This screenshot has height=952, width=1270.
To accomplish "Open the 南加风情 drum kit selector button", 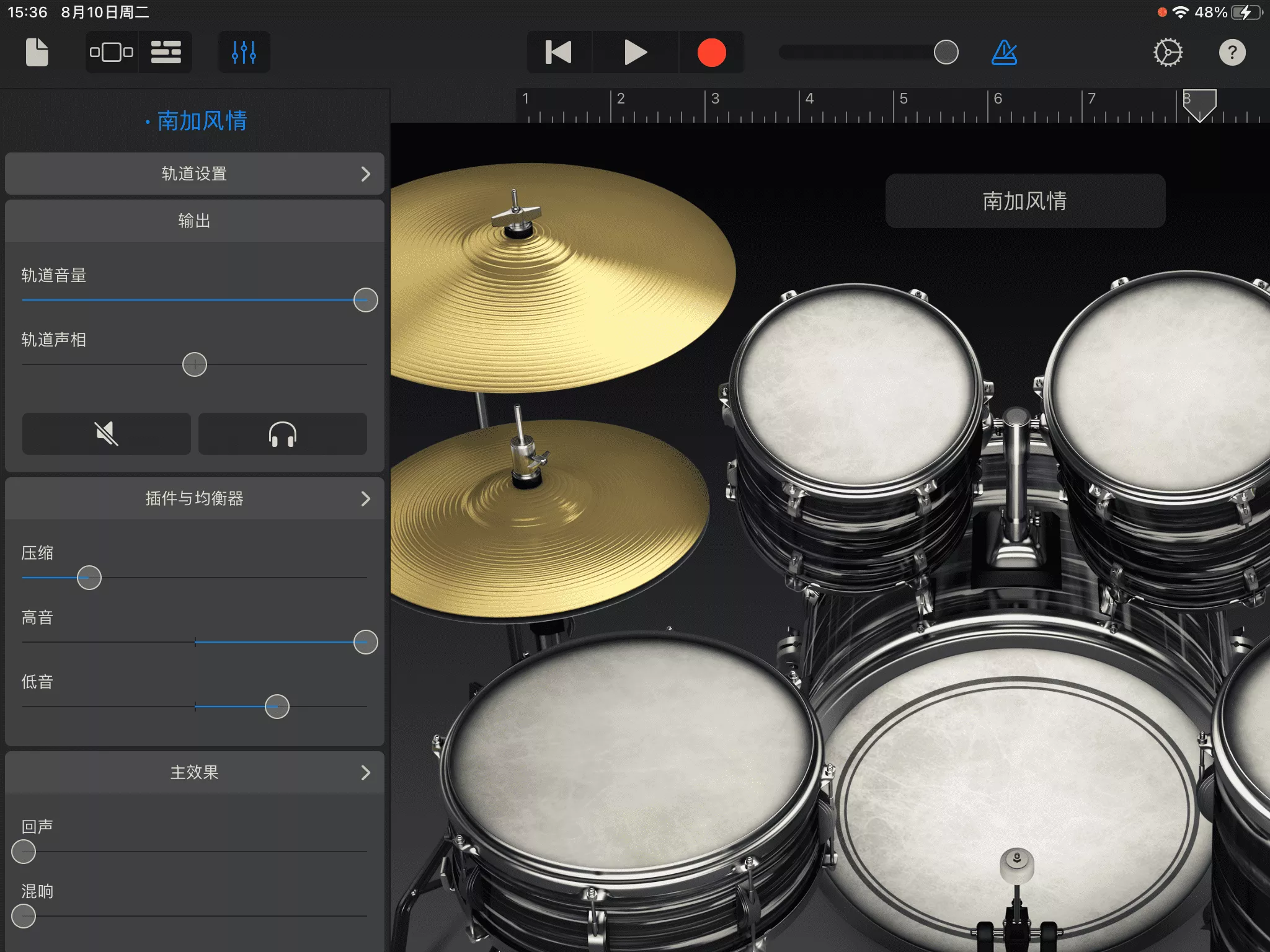I will coord(1025,201).
